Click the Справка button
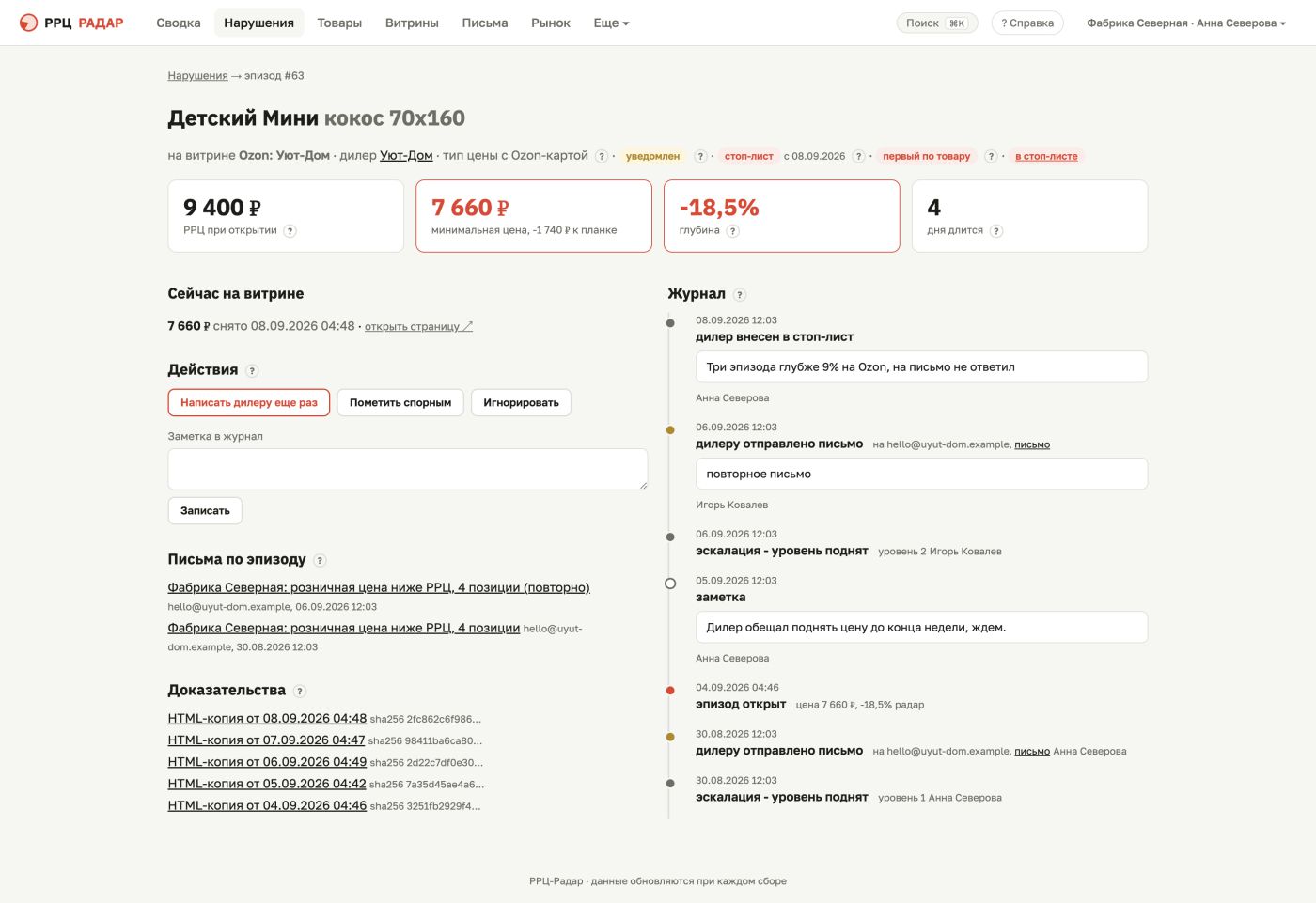 click(x=1027, y=23)
